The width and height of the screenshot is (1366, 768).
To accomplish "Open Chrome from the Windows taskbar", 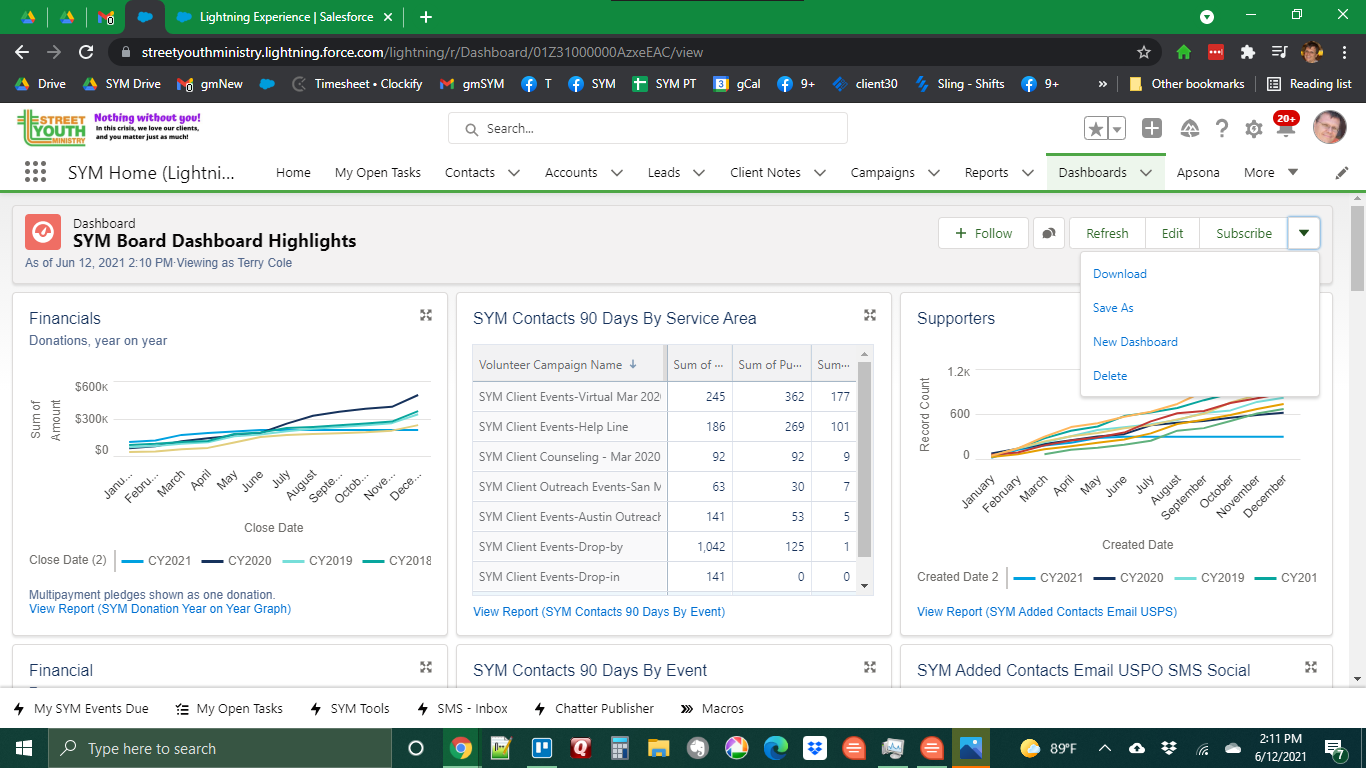I will tap(460, 748).
